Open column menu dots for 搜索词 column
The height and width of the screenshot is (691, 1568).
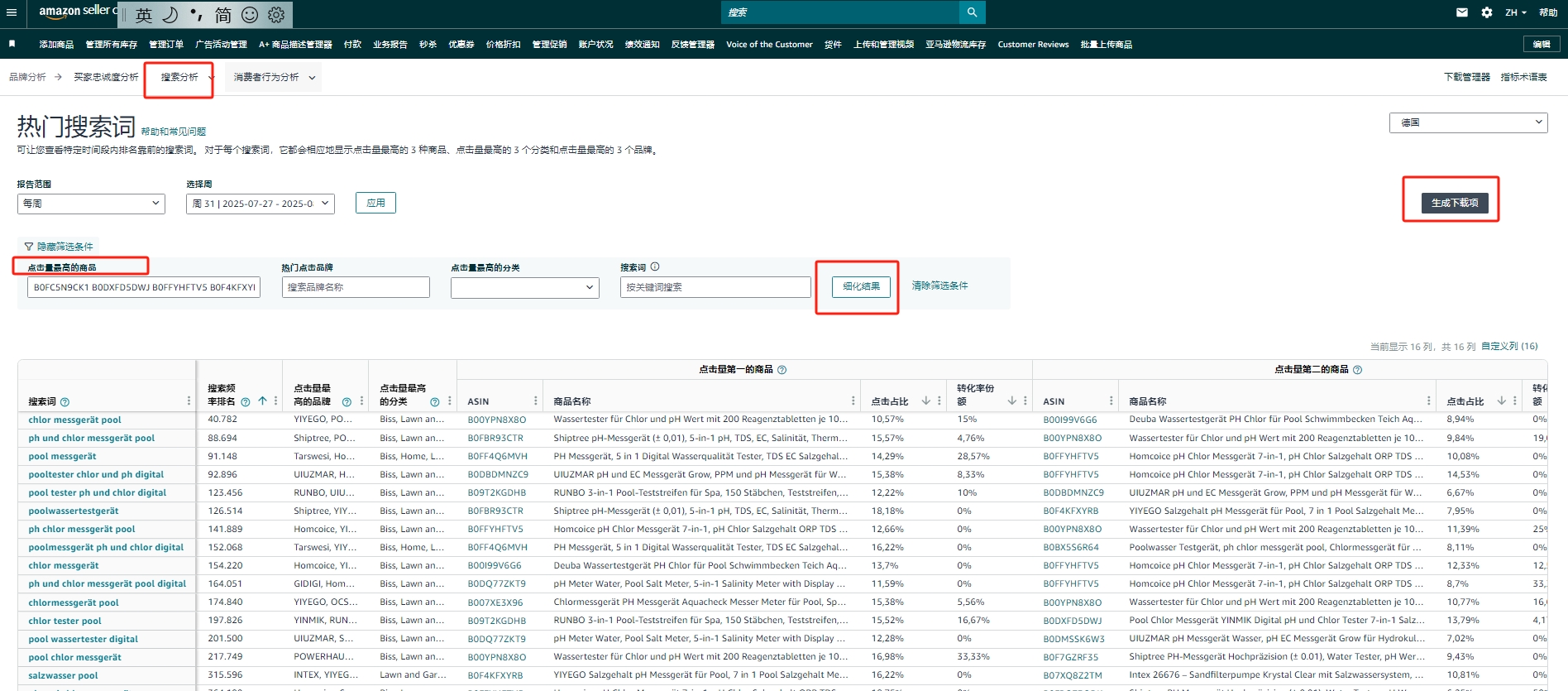[189, 401]
